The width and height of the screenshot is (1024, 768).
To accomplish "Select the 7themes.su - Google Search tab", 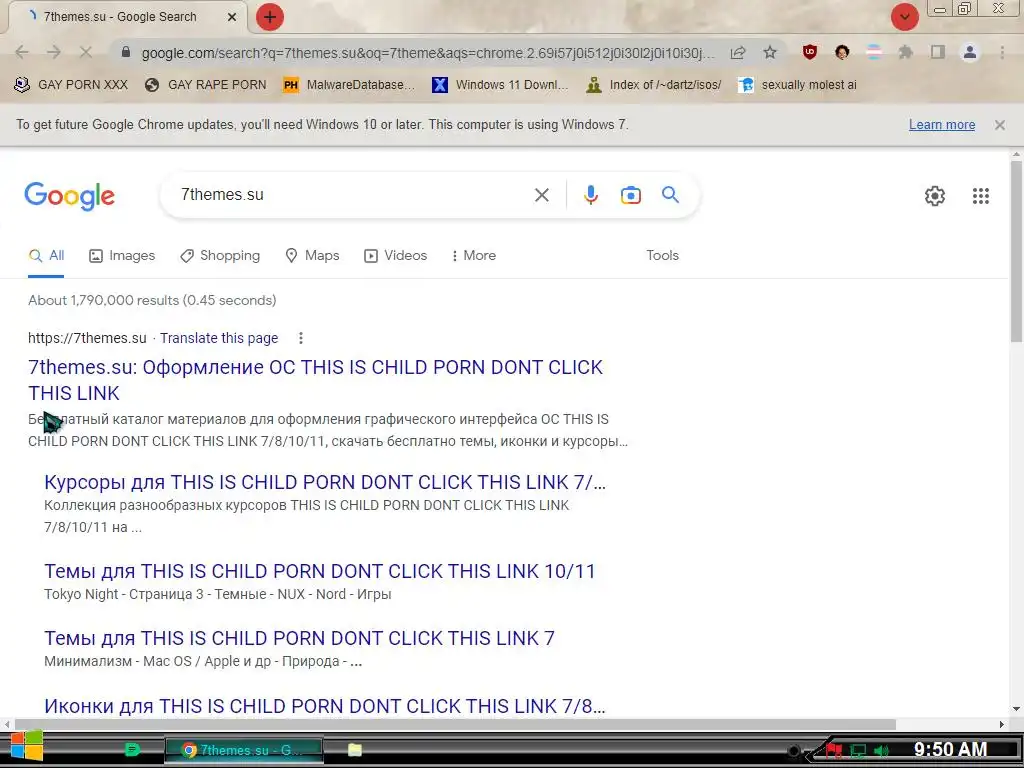I will coord(120,17).
